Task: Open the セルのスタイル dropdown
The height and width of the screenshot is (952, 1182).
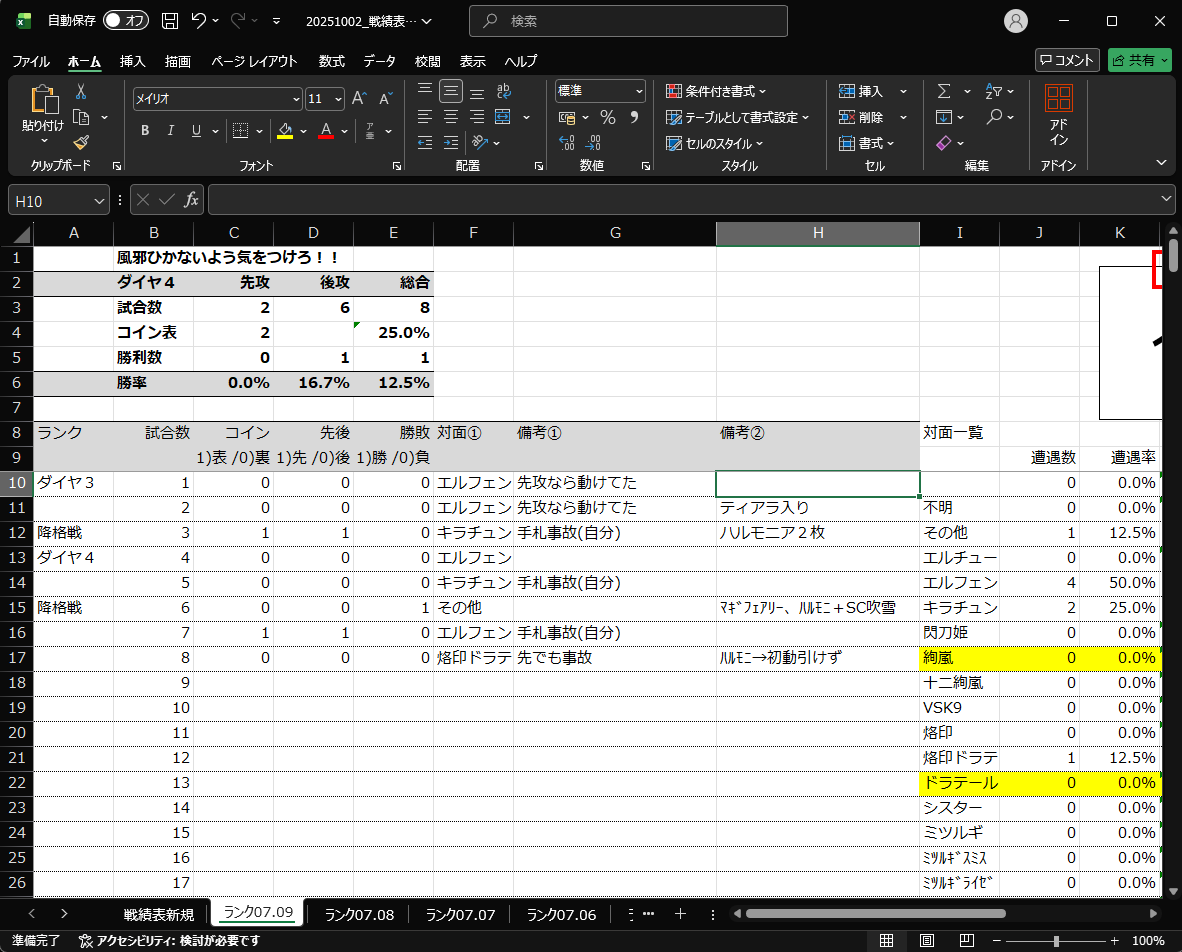Action: point(714,143)
